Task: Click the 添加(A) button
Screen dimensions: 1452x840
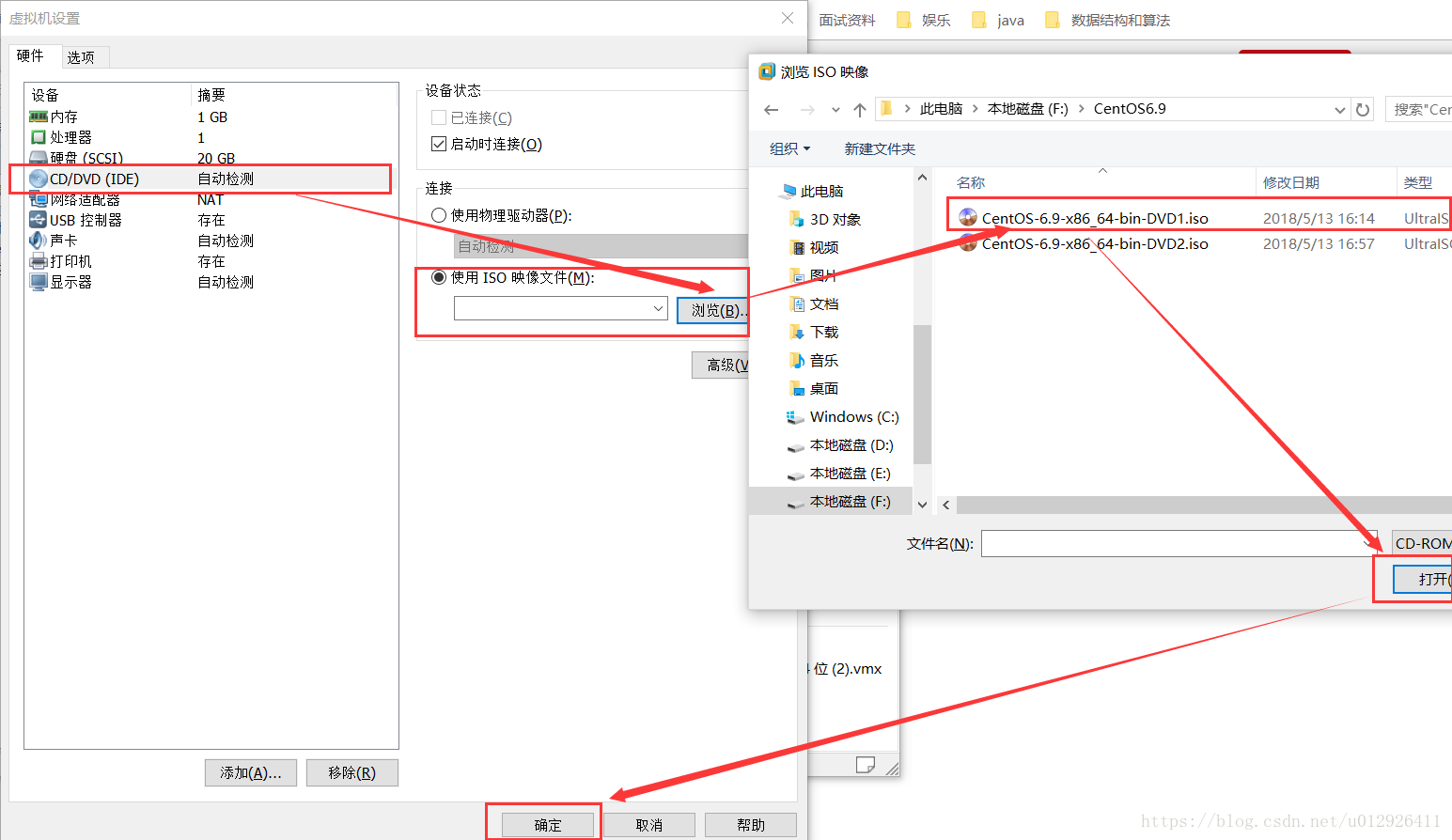Action: coord(251,772)
